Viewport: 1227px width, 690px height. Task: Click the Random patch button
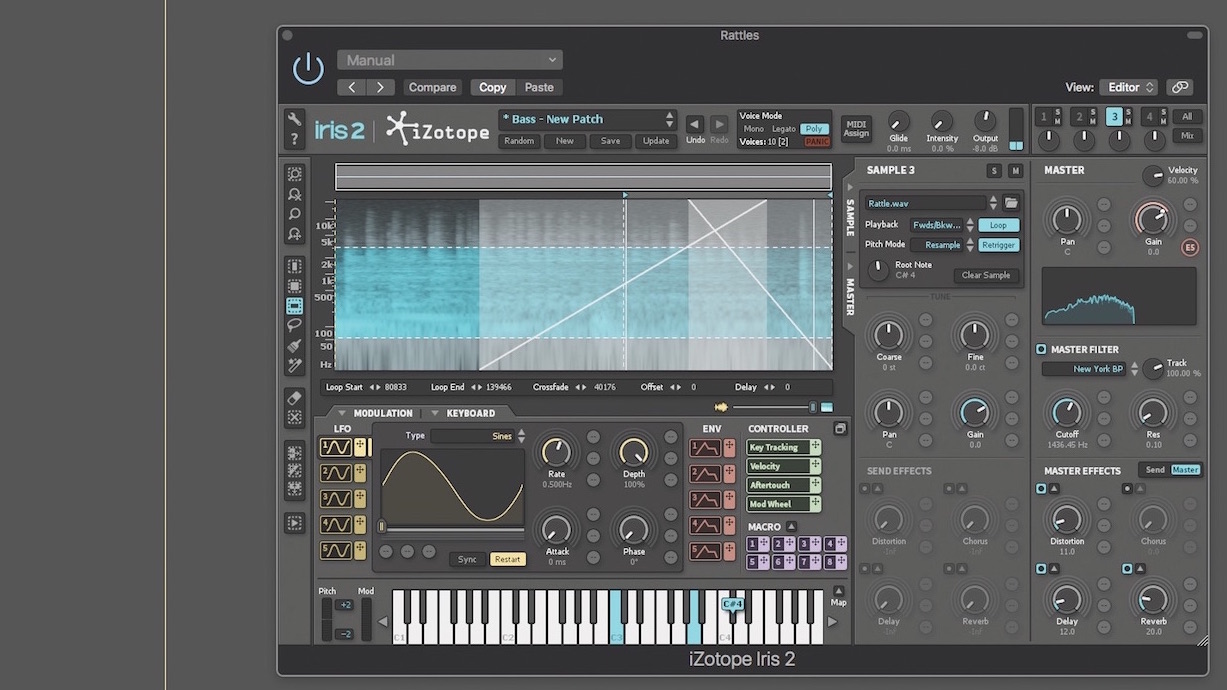click(519, 141)
